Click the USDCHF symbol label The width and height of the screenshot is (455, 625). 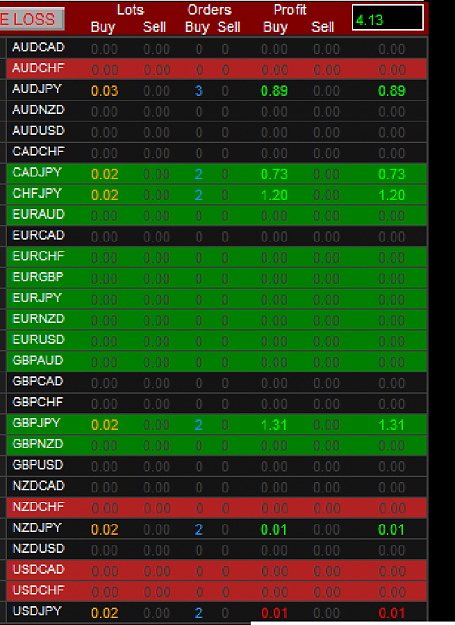click(x=38, y=590)
